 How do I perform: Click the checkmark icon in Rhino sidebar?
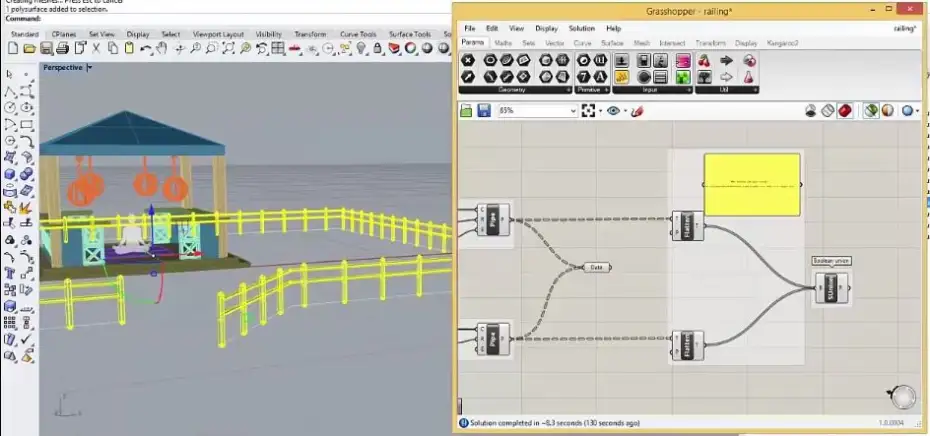point(27,340)
